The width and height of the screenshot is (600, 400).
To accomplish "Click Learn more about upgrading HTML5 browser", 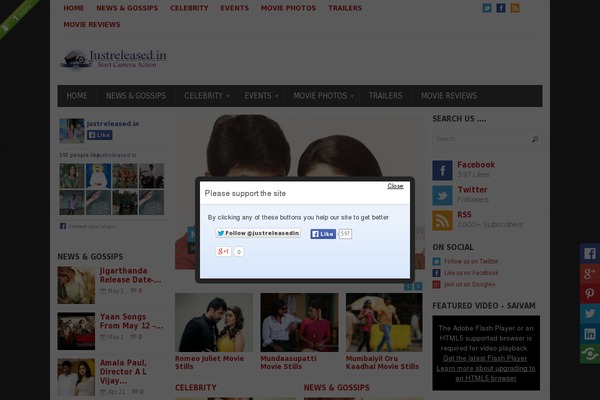I will coord(486,373).
